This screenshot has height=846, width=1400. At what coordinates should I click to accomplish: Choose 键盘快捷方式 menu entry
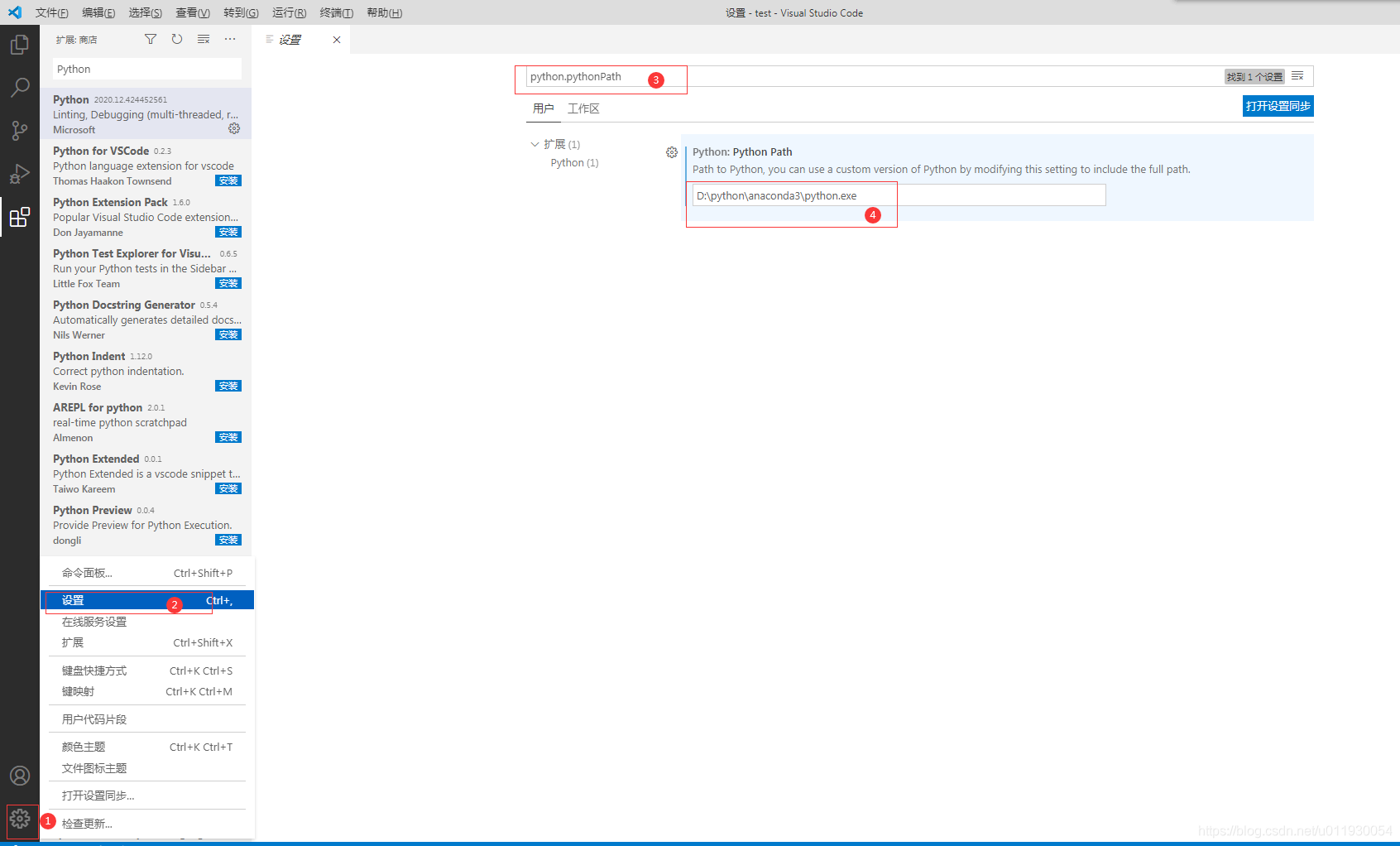coord(147,671)
